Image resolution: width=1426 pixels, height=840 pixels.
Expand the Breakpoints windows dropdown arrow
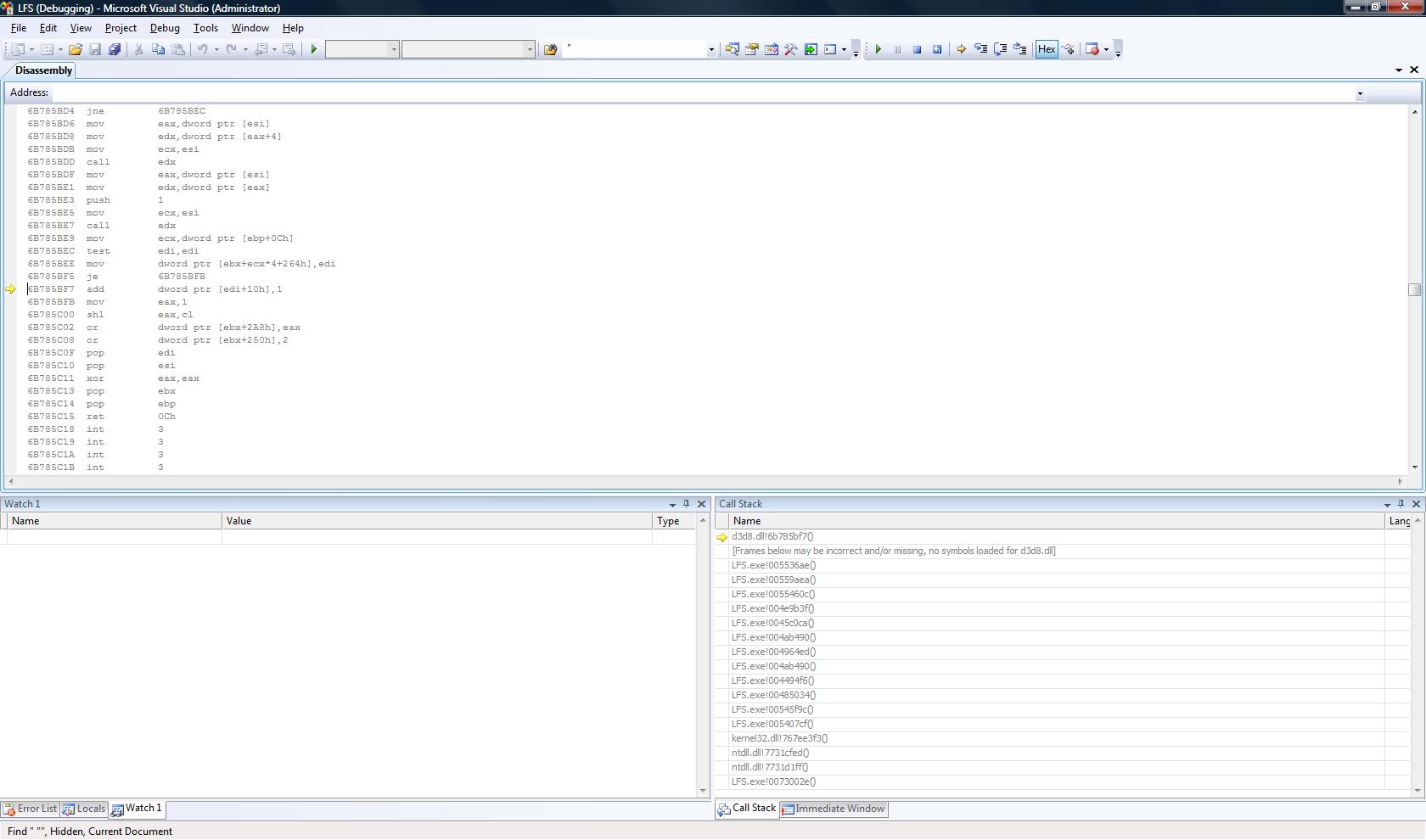pos(1106,49)
